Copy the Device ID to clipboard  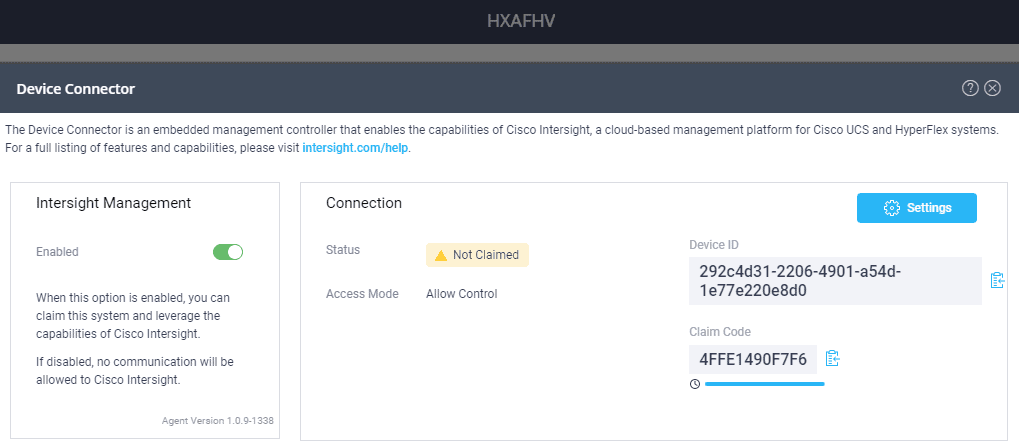pos(997,280)
